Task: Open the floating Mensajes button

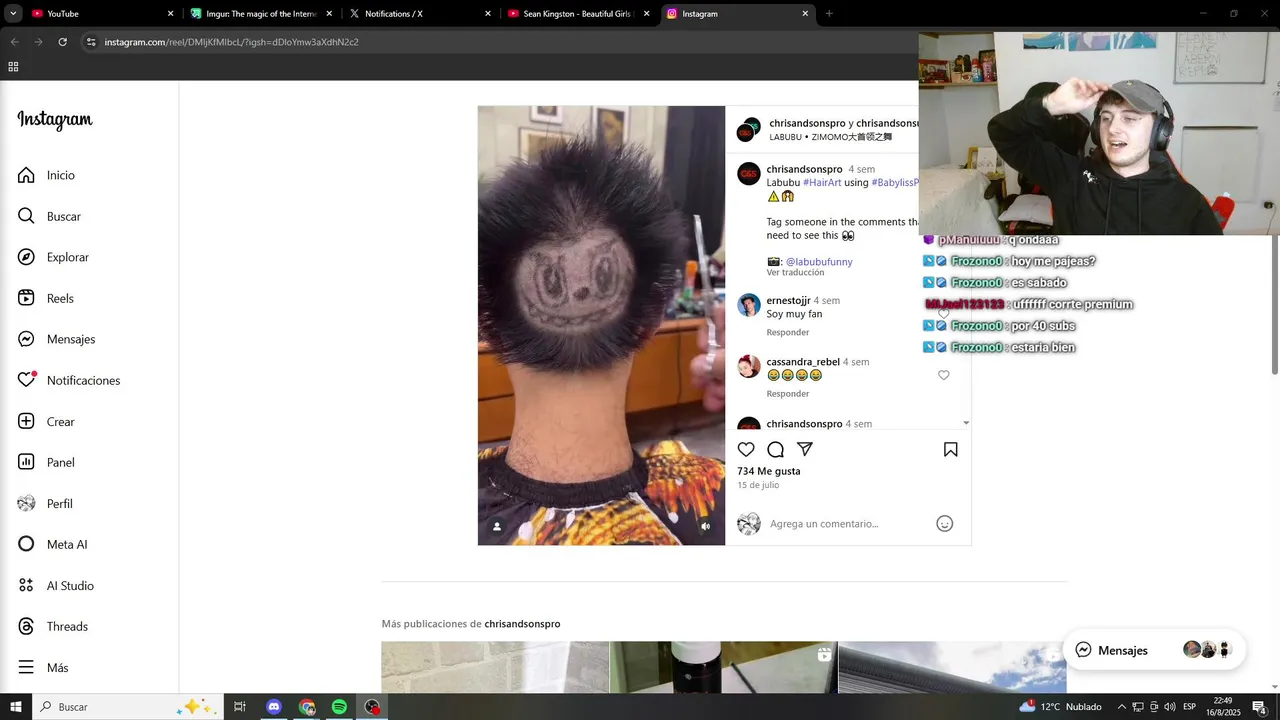Action: pos(1154,650)
